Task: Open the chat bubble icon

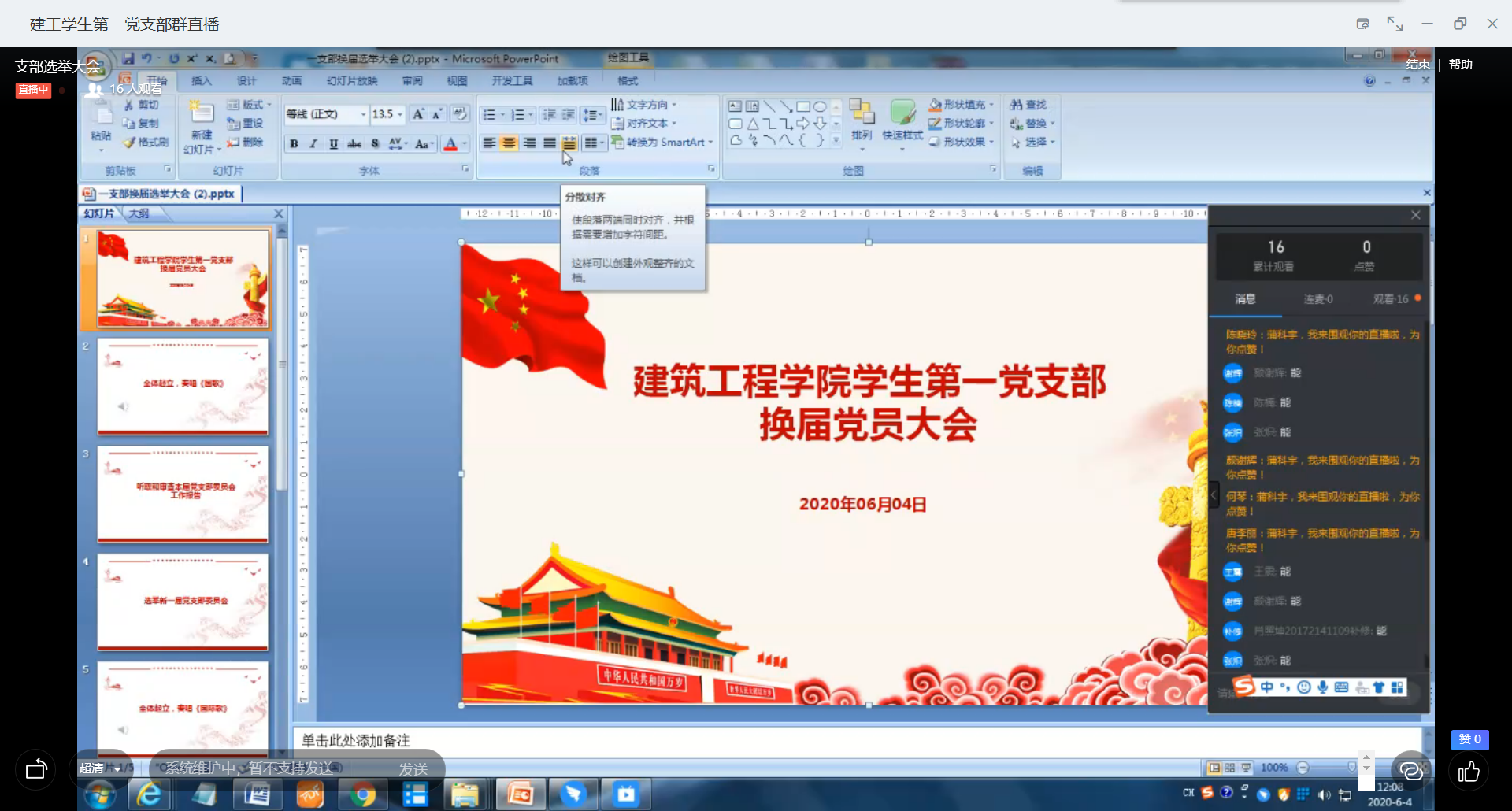Action: pos(1410,771)
